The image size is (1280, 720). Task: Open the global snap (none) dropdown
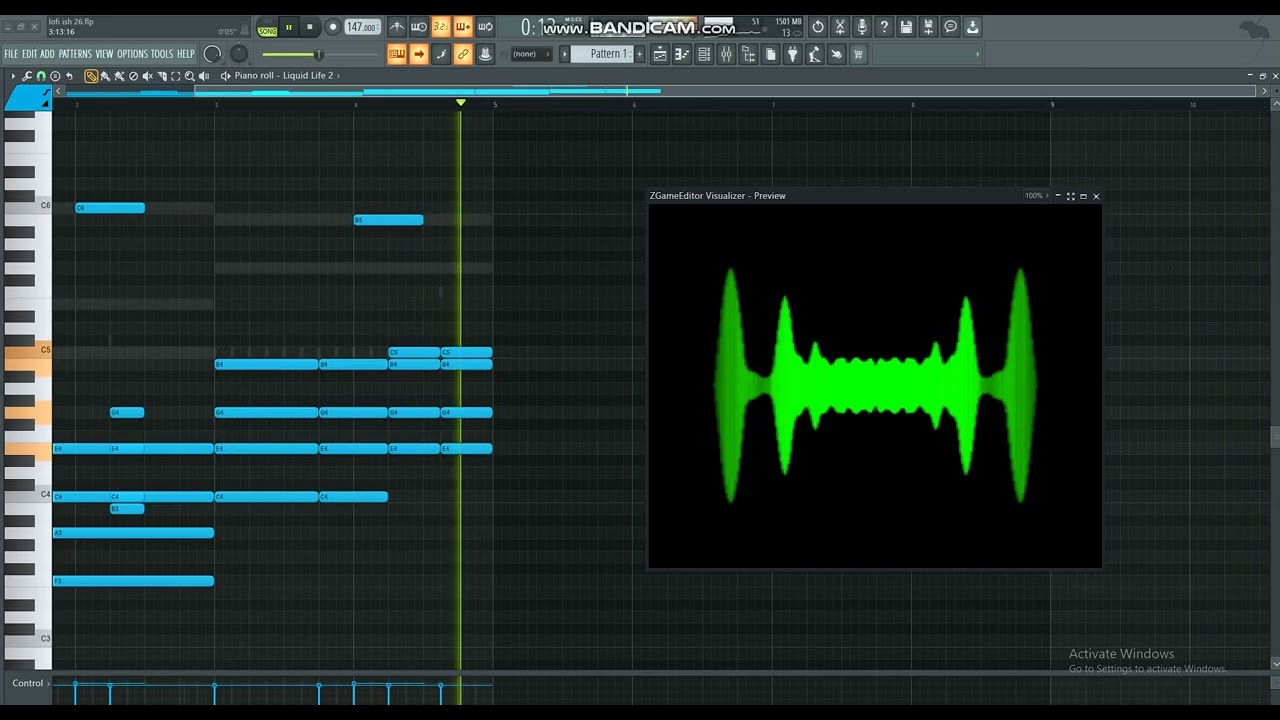pyautogui.click(x=530, y=54)
